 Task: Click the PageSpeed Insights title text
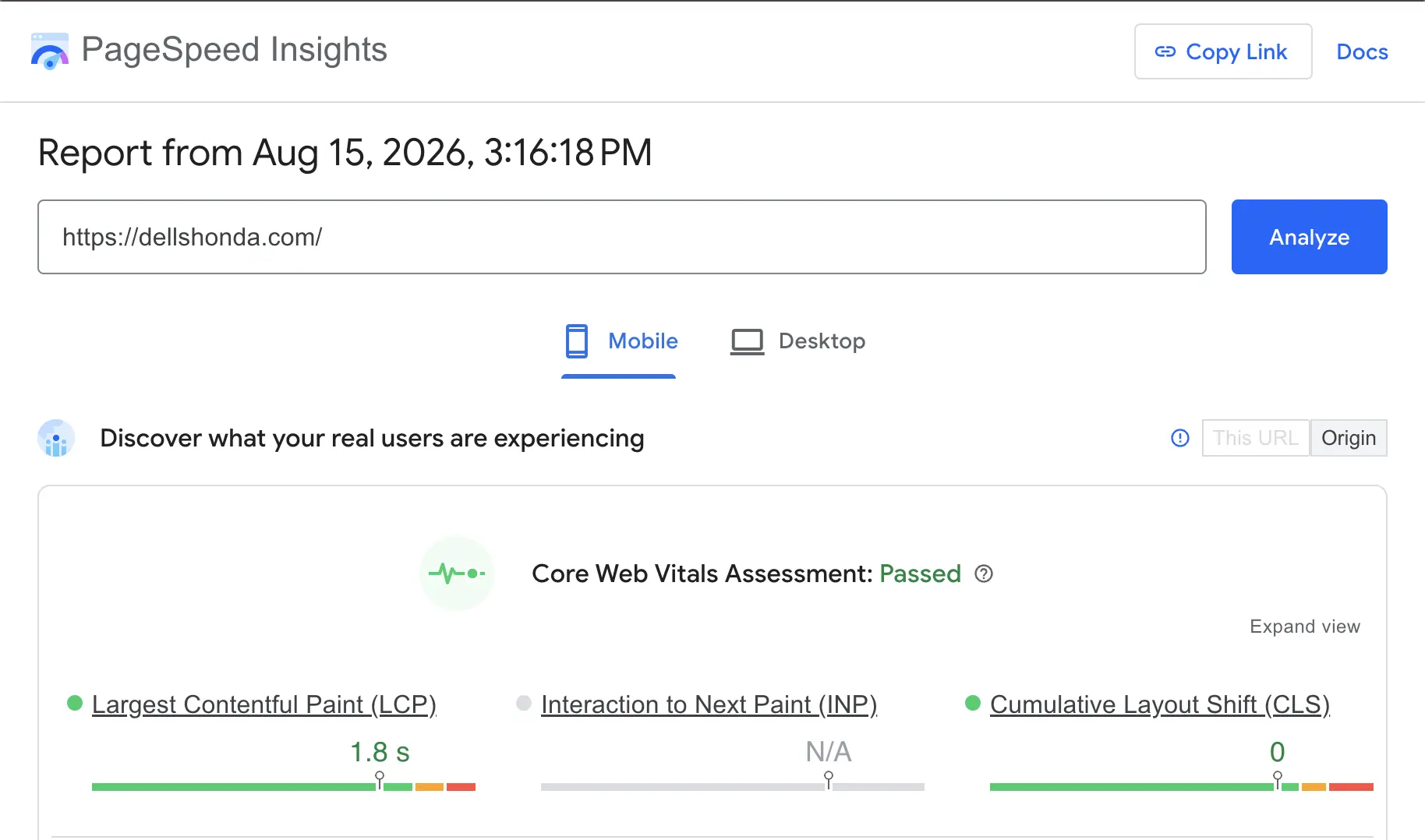[235, 50]
